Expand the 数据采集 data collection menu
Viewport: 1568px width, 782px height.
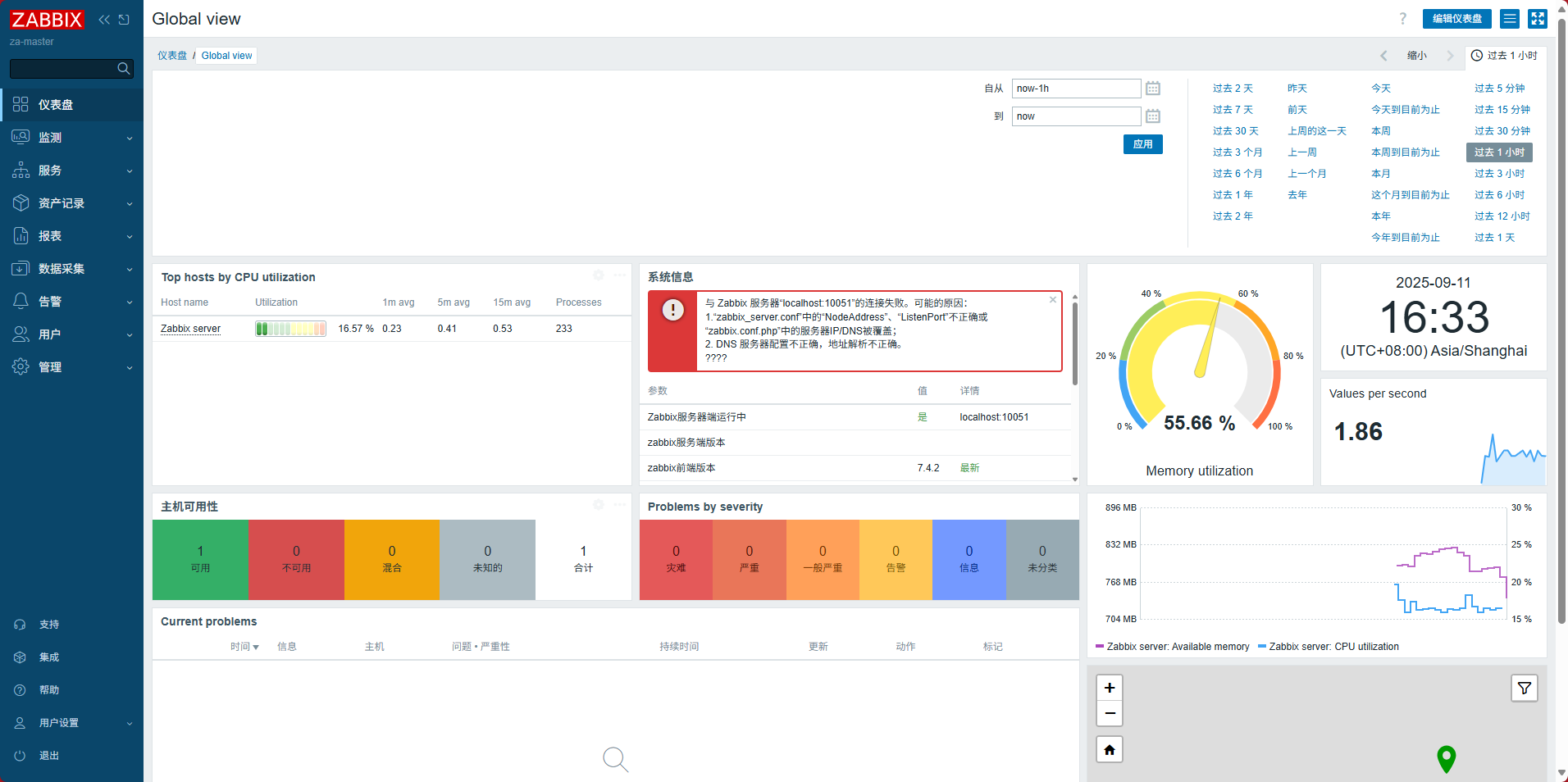(71, 269)
